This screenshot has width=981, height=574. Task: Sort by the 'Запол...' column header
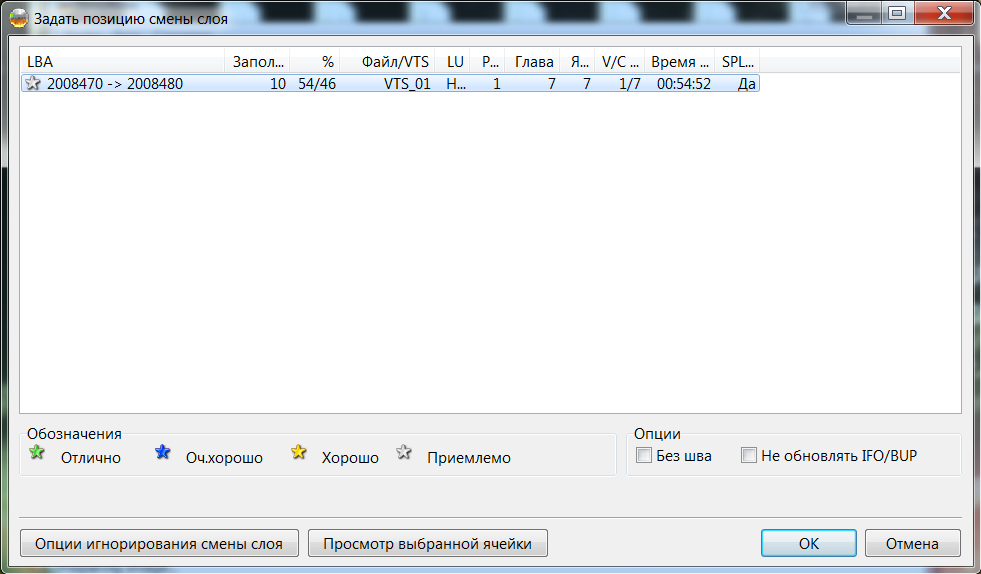pyautogui.click(x=257, y=62)
